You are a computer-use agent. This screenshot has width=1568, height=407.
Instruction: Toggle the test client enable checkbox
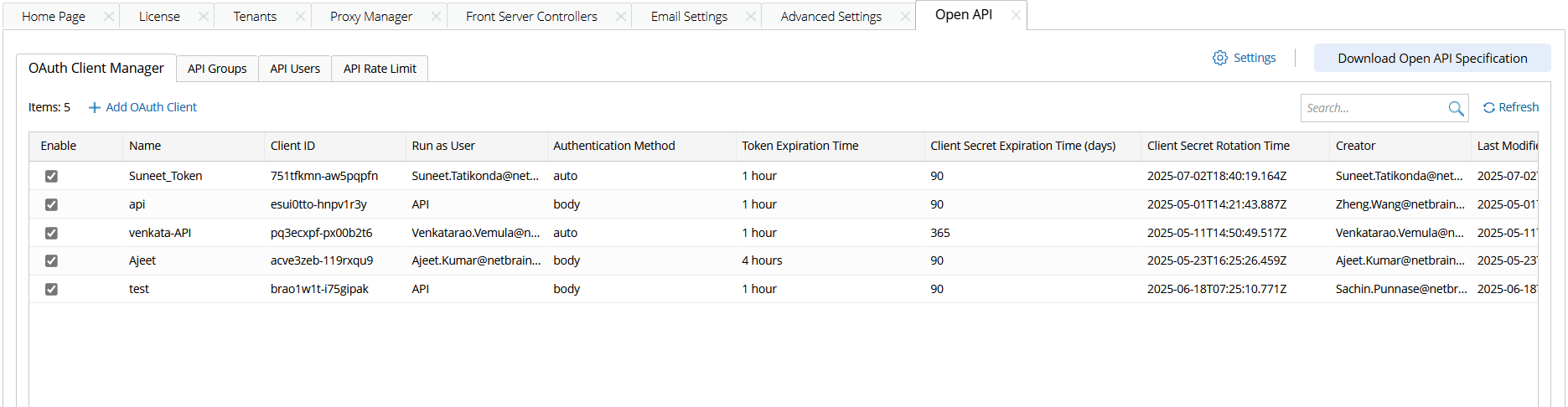[51, 289]
